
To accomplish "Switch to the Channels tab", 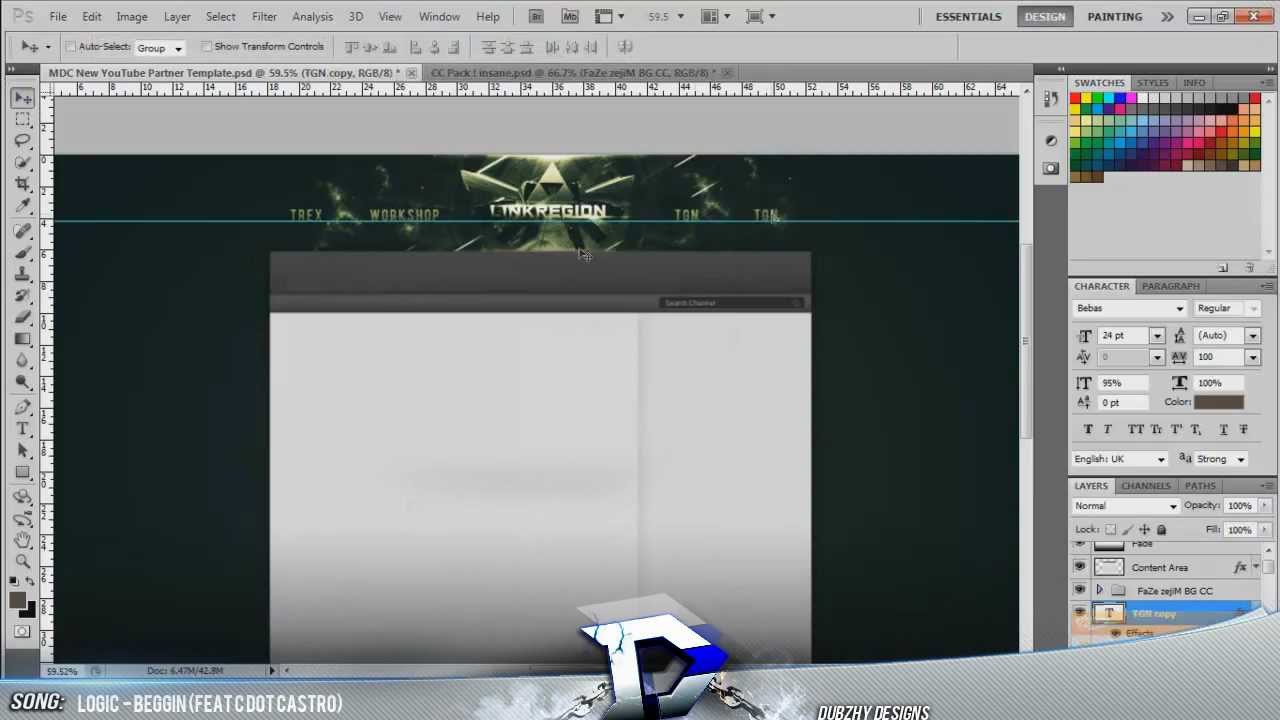I will coord(1145,486).
